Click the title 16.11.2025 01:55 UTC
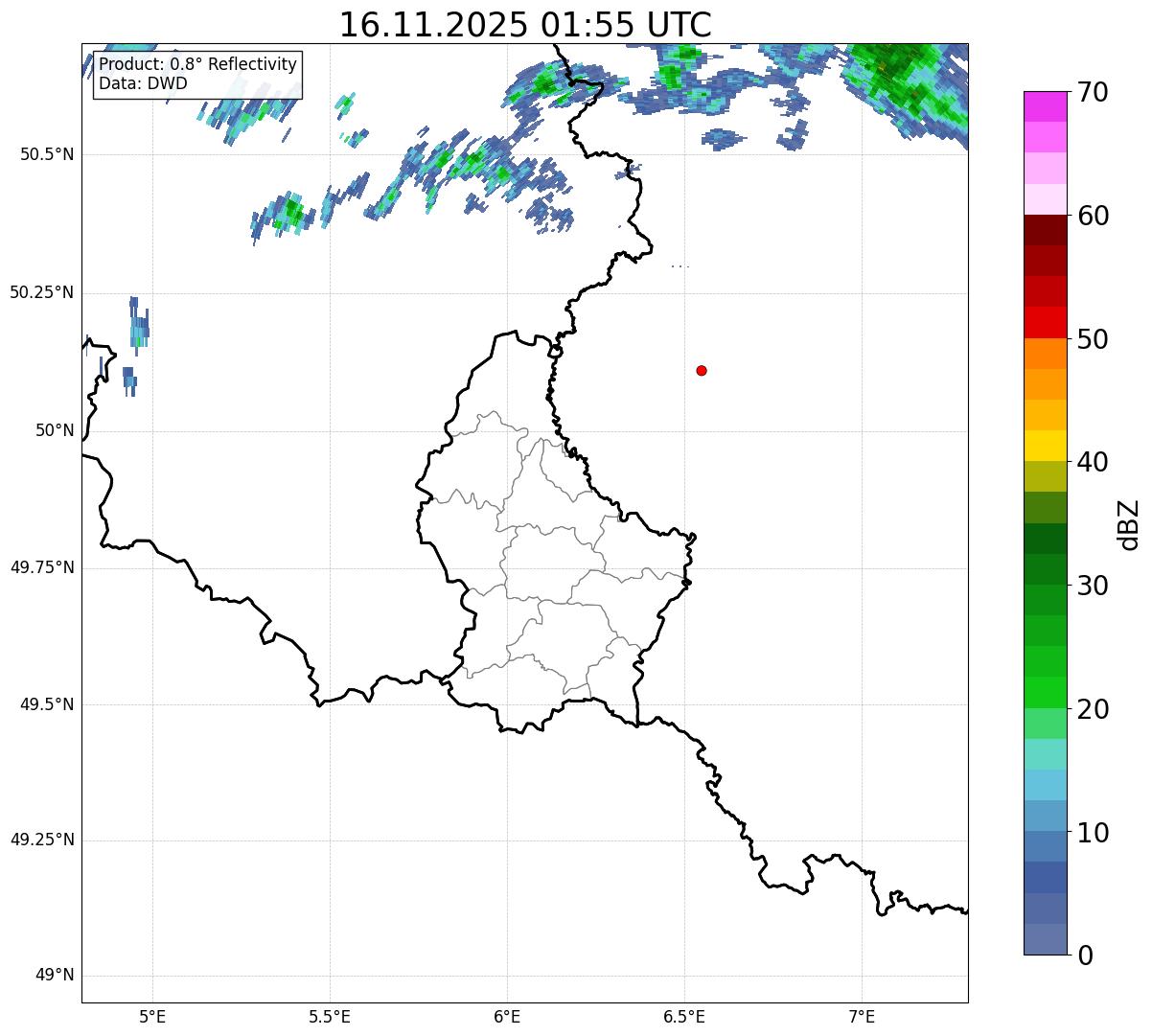This screenshot has height=1036, width=1152. (x=525, y=24)
